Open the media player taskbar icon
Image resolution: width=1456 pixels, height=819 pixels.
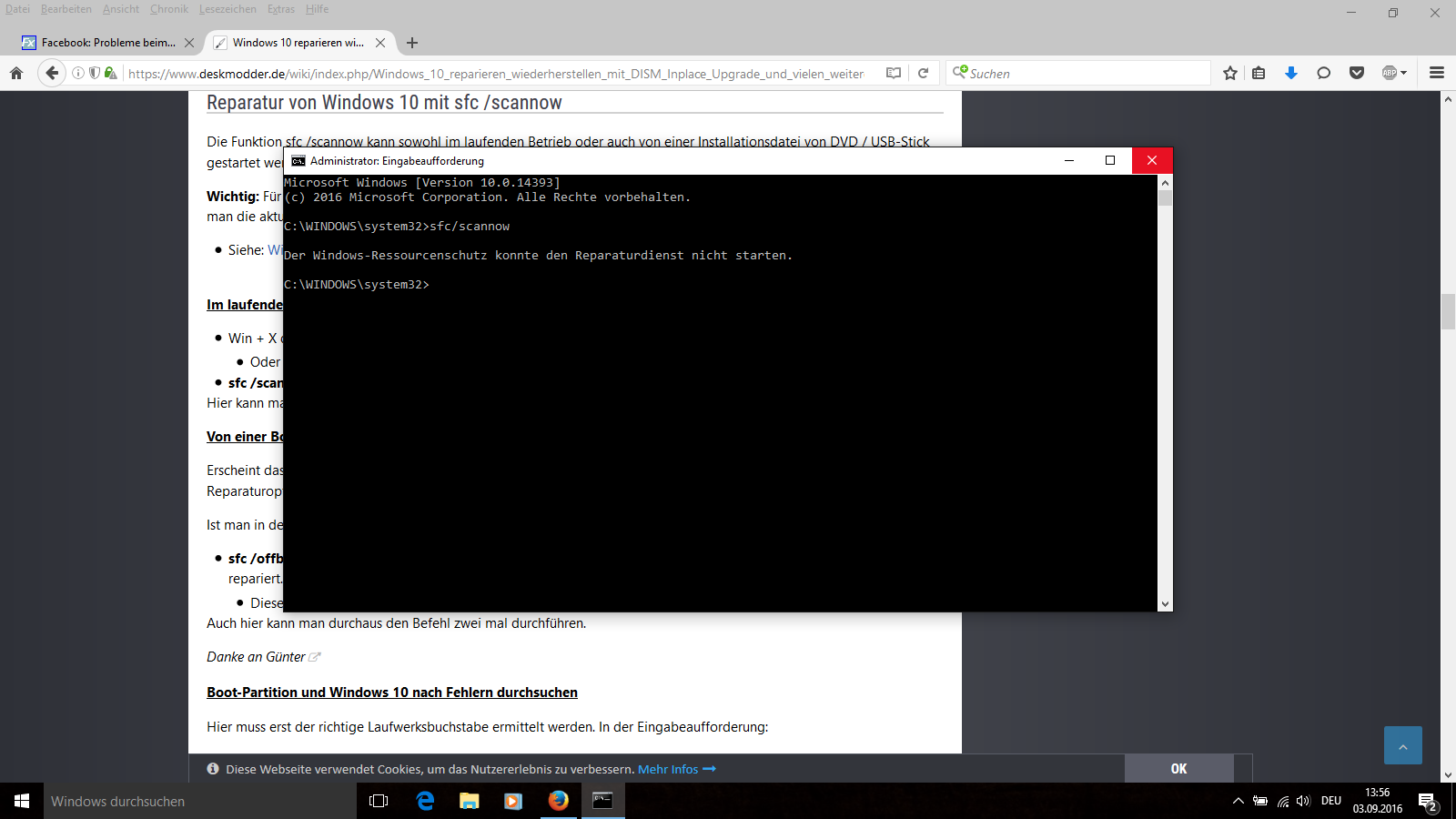[x=513, y=801]
